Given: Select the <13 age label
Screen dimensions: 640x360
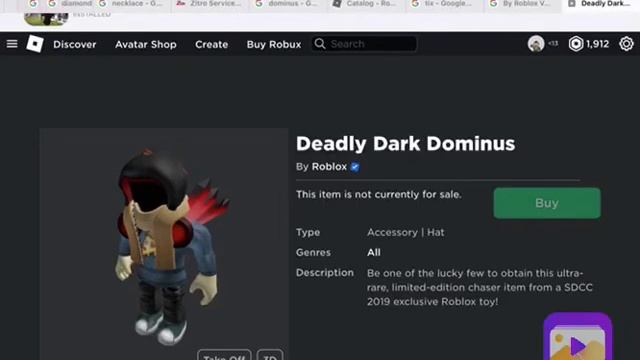Looking at the screenshot, I should click(553, 43).
